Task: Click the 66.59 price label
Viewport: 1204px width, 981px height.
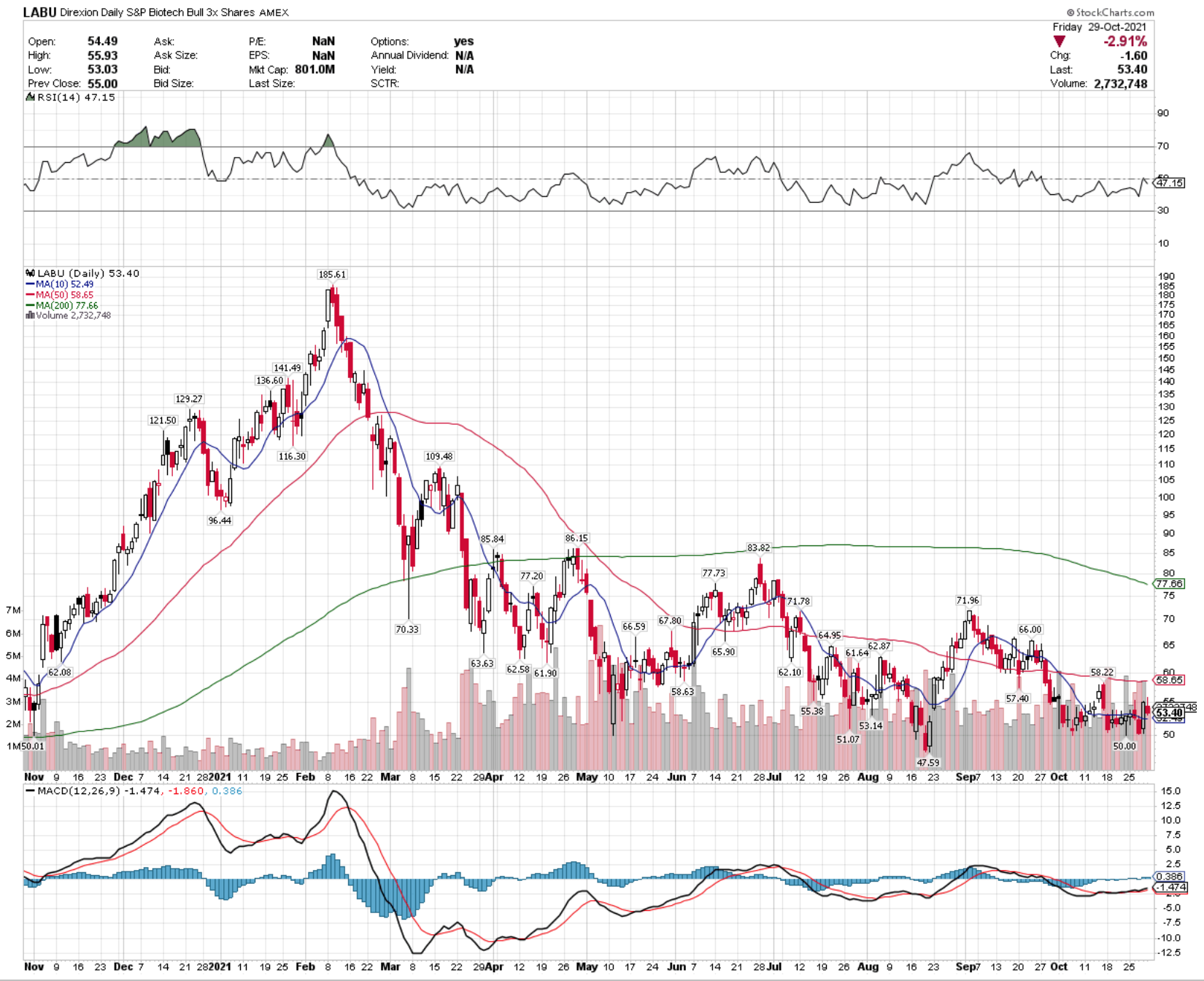Action: pos(634,626)
